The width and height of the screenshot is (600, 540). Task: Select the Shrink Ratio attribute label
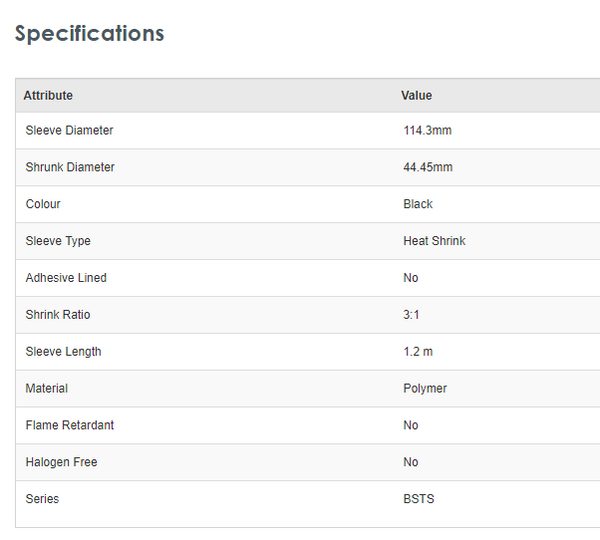click(58, 315)
